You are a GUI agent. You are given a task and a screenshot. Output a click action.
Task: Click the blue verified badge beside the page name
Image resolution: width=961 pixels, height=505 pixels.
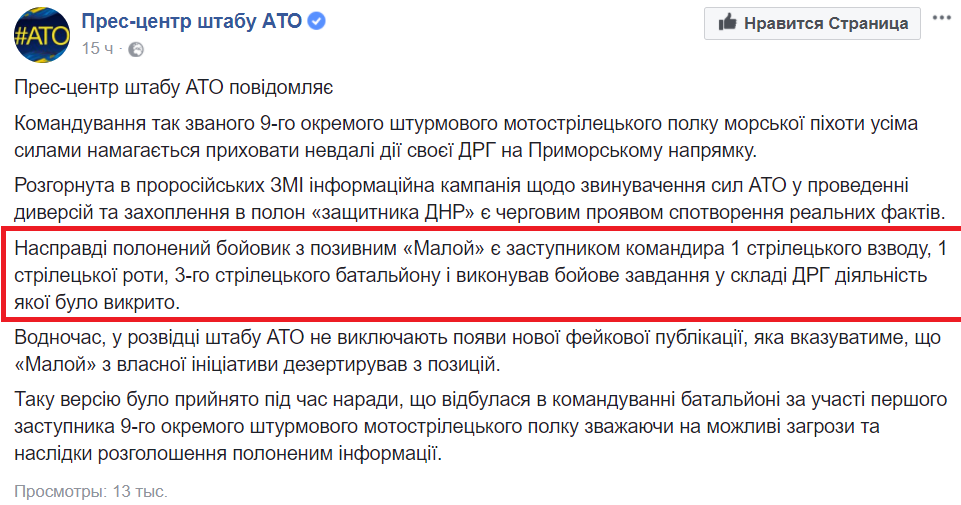[x=316, y=21]
